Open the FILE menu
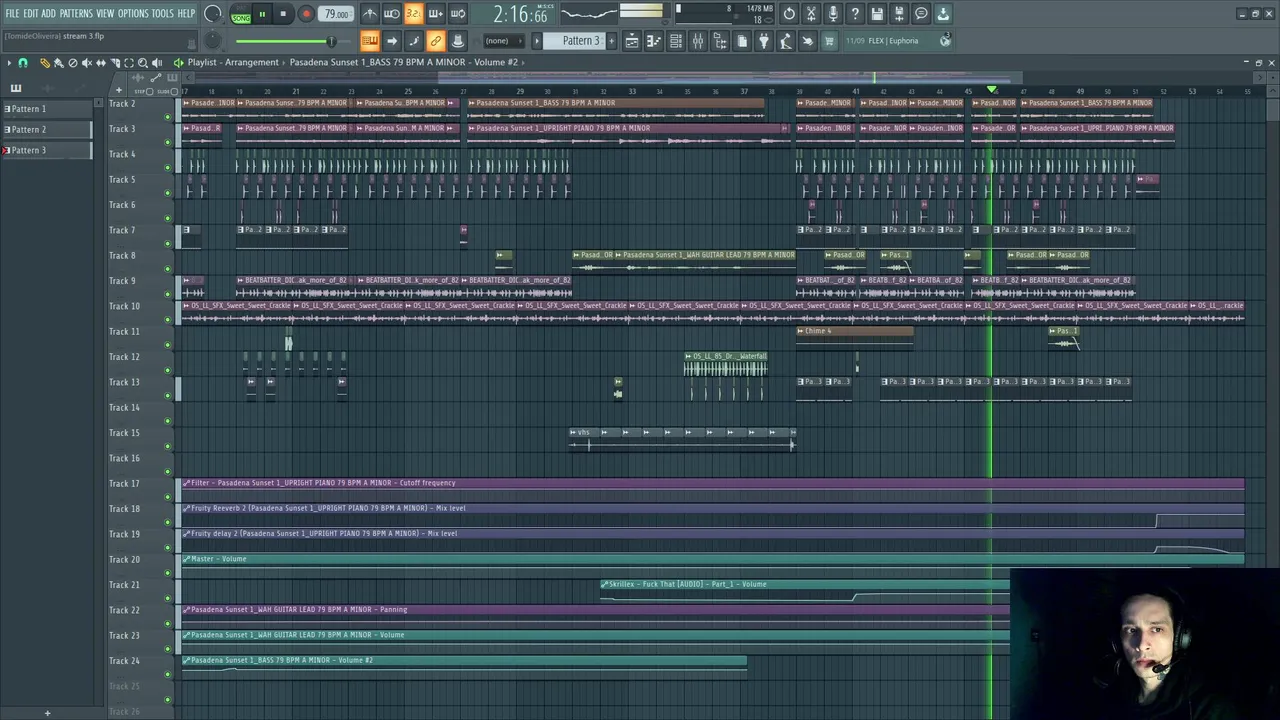The height and width of the screenshot is (720, 1280). click(x=12, y=14)
